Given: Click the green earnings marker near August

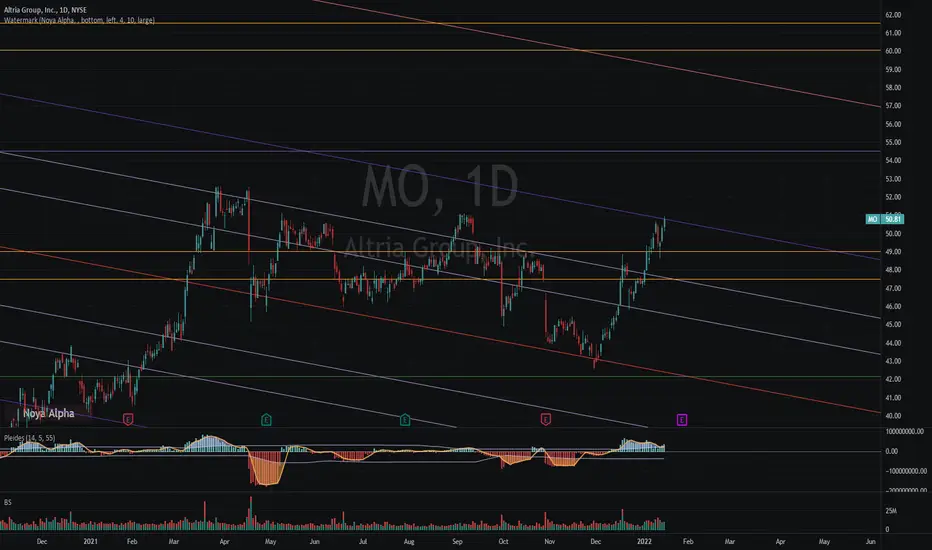Looking at the screenshot, I should point(405,420).
